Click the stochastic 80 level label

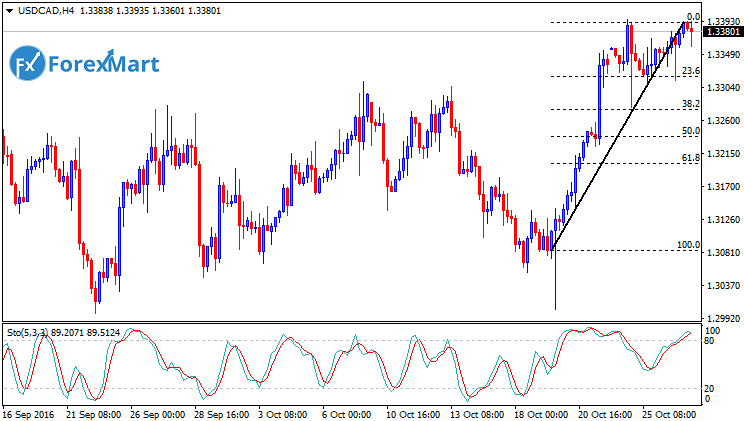coord(712,341)
